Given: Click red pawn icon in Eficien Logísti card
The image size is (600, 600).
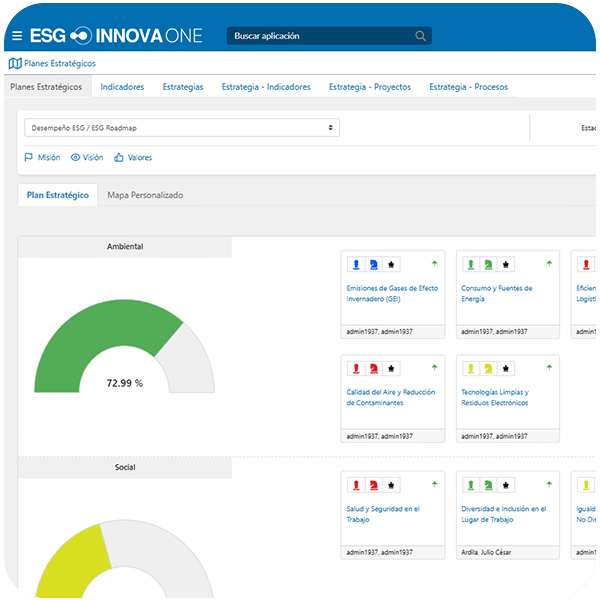Looking at the screenshot, I should point(586,264).
